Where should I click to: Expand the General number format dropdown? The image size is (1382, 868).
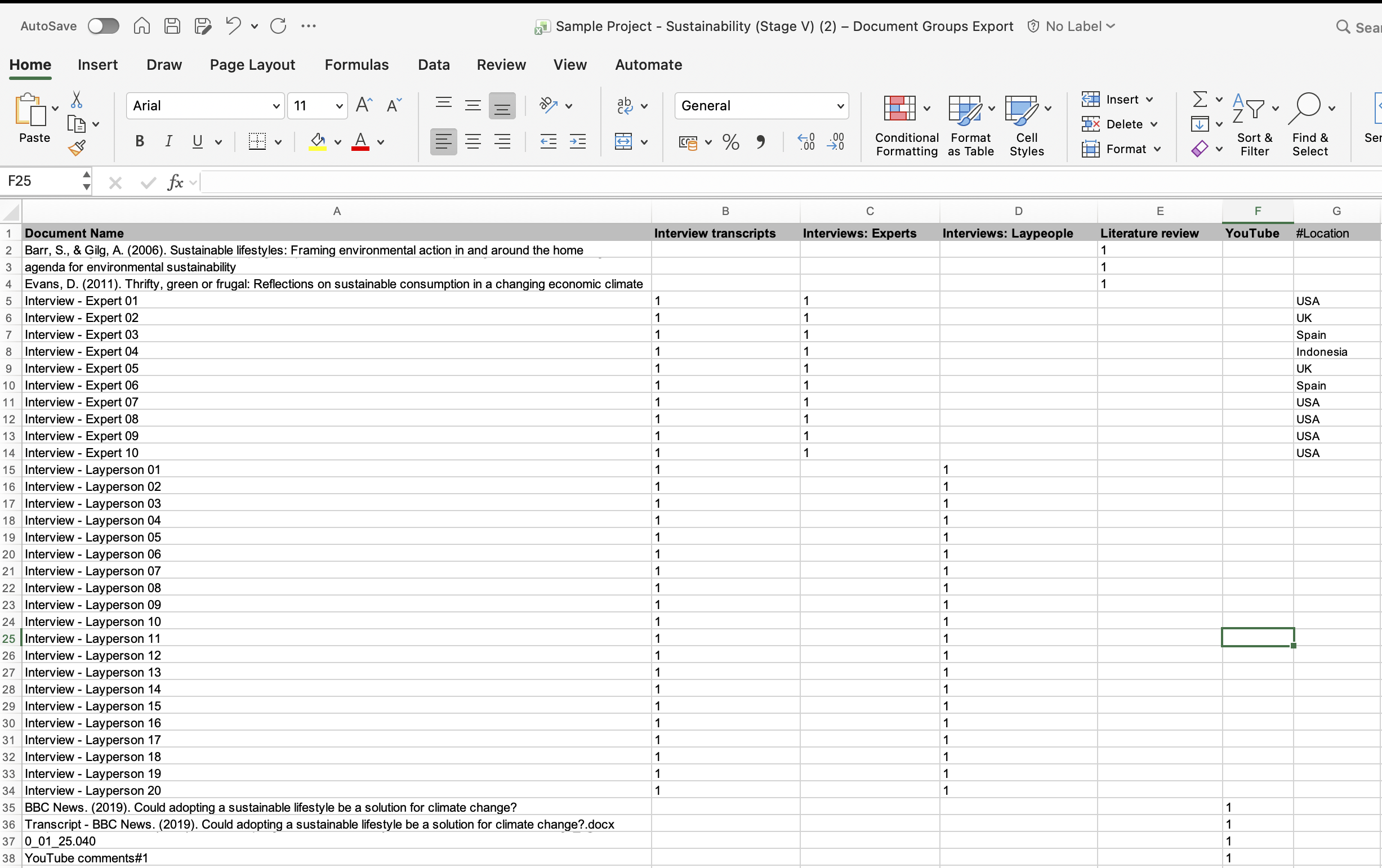click(x=840, y=106)
